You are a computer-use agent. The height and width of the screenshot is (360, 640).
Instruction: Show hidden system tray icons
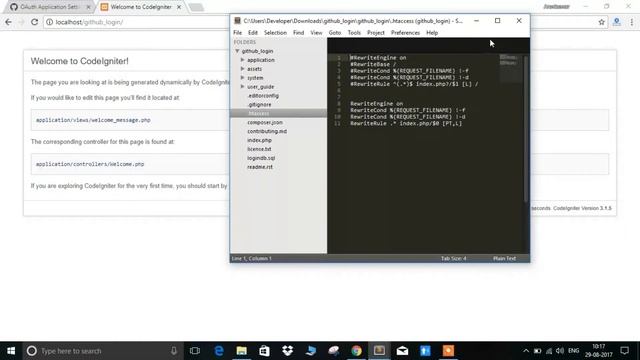click(x=526, y=351)
